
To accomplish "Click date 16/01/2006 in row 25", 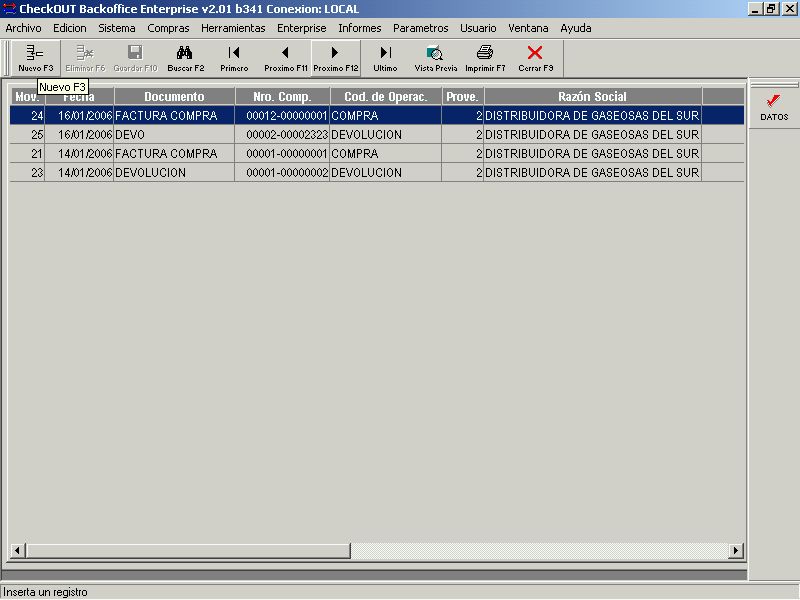I will tap(80, 135).
